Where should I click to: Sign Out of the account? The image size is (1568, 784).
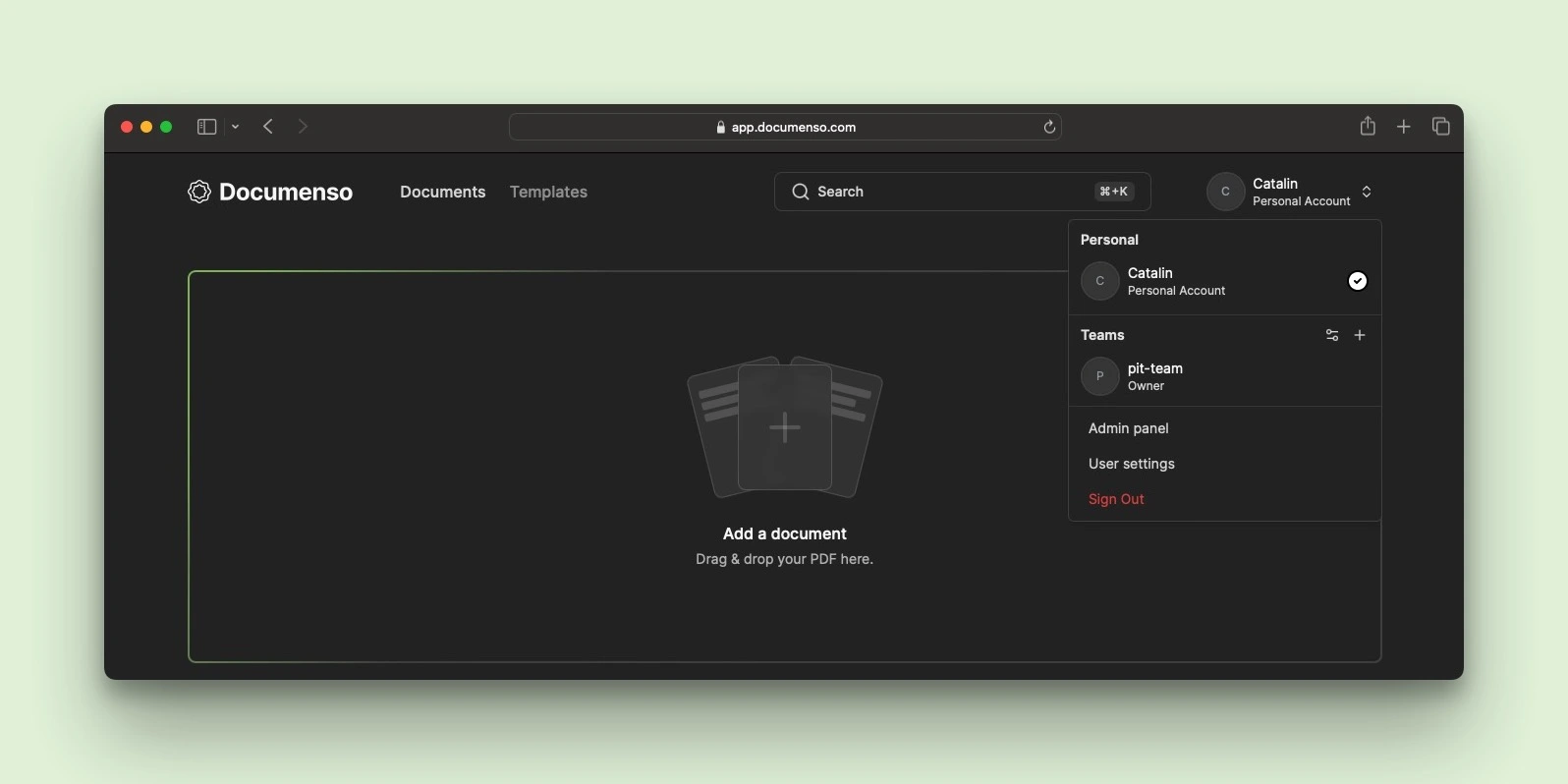point(1116,499)
